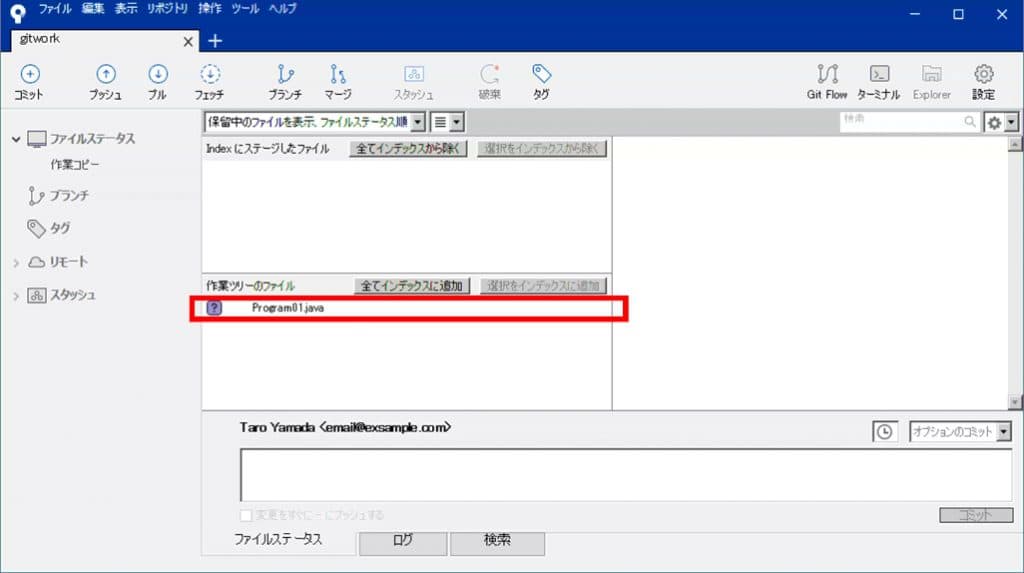
Task: Open the ヘルプ menu
Action: pos(283,8)
